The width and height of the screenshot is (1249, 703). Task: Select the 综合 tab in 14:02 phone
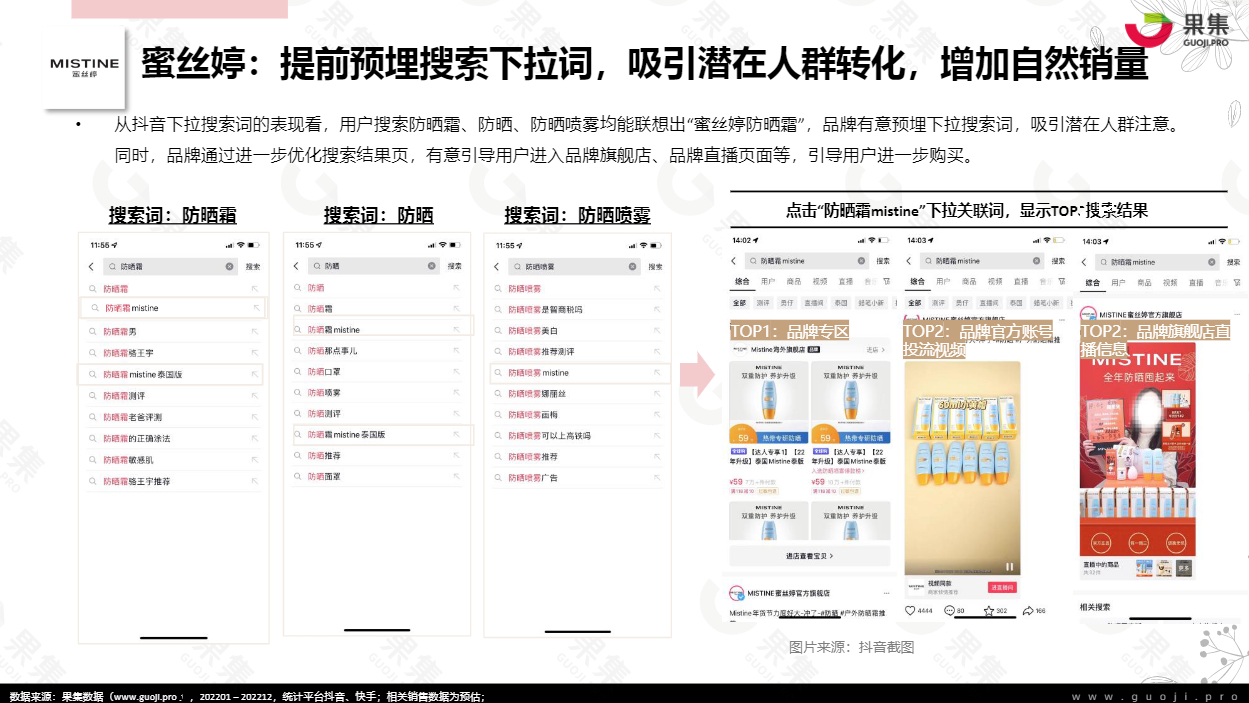tap(741, 282)
